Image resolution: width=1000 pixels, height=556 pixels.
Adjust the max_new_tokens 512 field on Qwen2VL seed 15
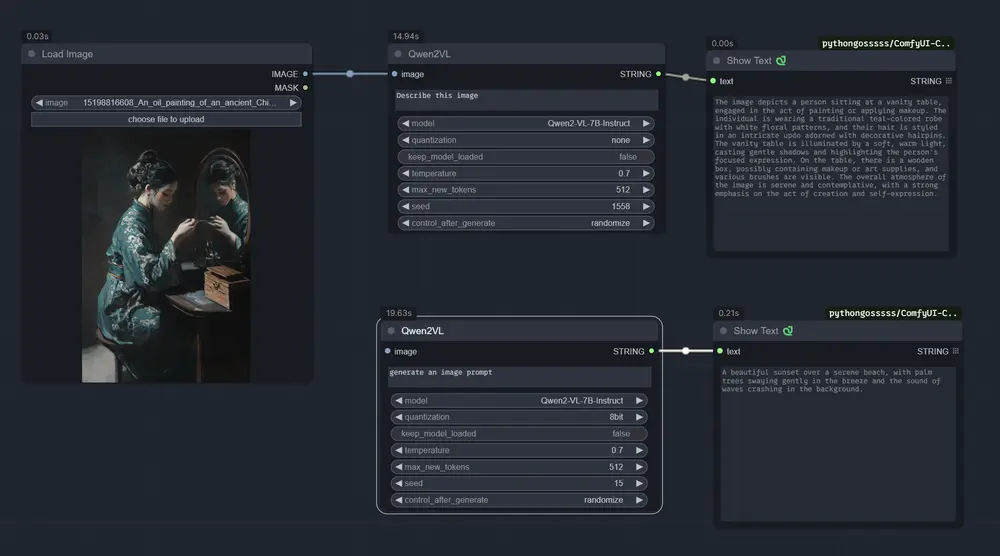[519, 467]
